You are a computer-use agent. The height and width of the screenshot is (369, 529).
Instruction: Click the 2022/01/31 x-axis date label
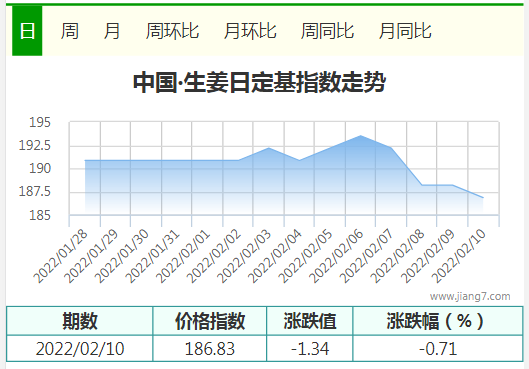coord(152,256)
